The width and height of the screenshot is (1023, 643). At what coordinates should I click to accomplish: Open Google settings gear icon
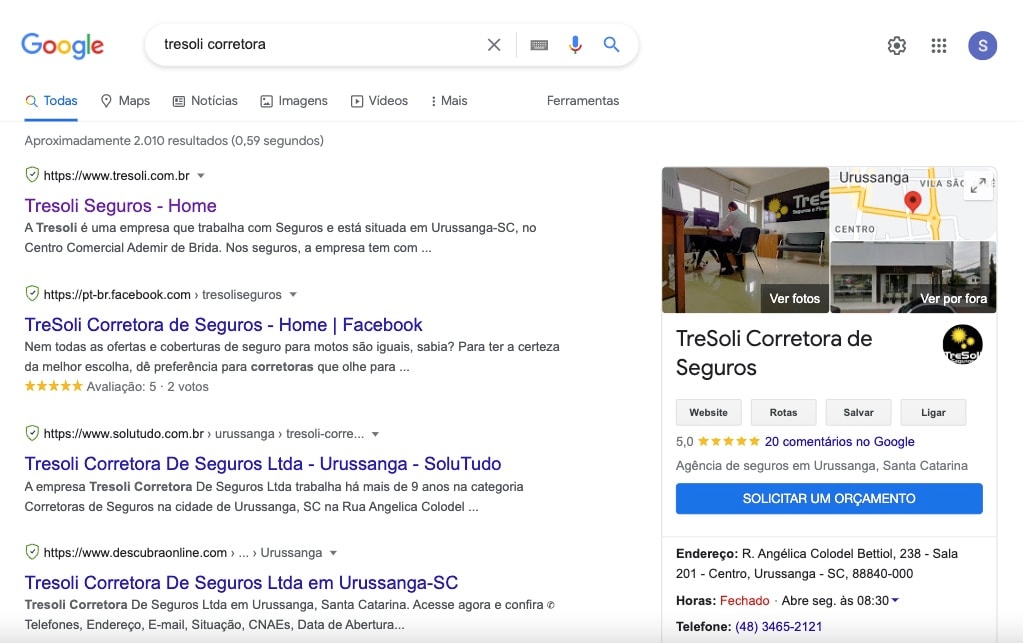pyautogui.click(x=897, y=46)
